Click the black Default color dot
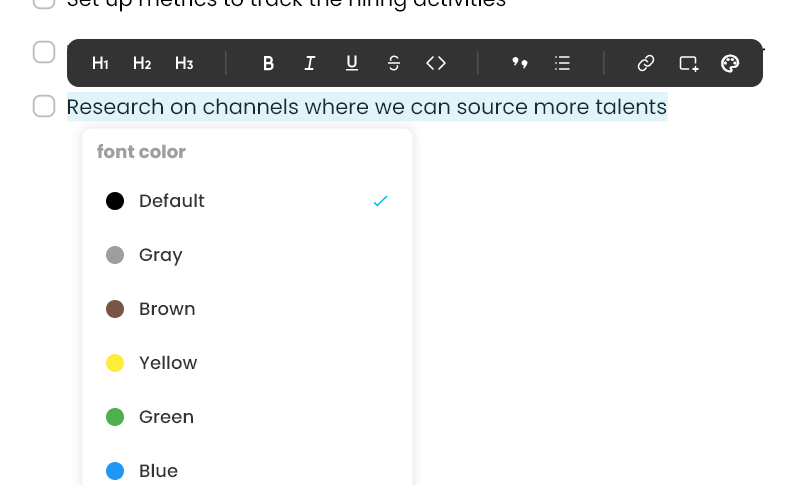 coord(115,201)
